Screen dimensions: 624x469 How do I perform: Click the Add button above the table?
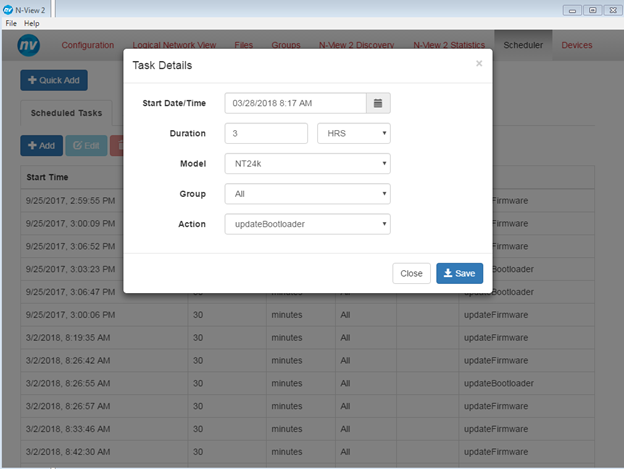(x=42, y=146)
